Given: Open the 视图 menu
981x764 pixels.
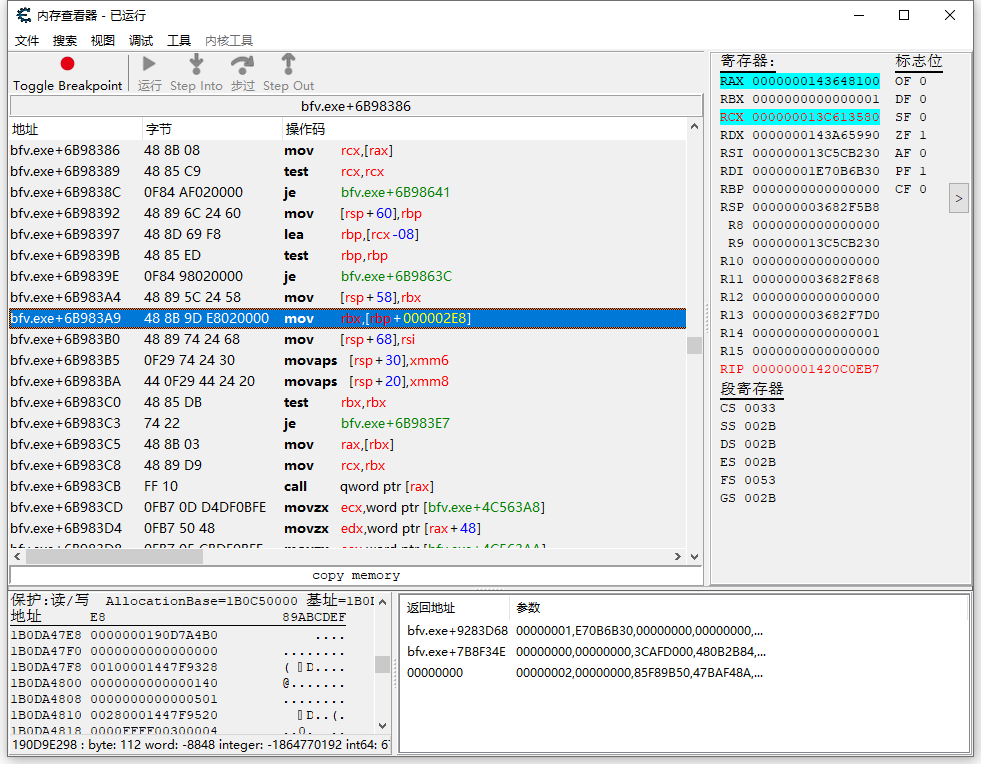Looking at the screenshot, I should tap(103, 41).
